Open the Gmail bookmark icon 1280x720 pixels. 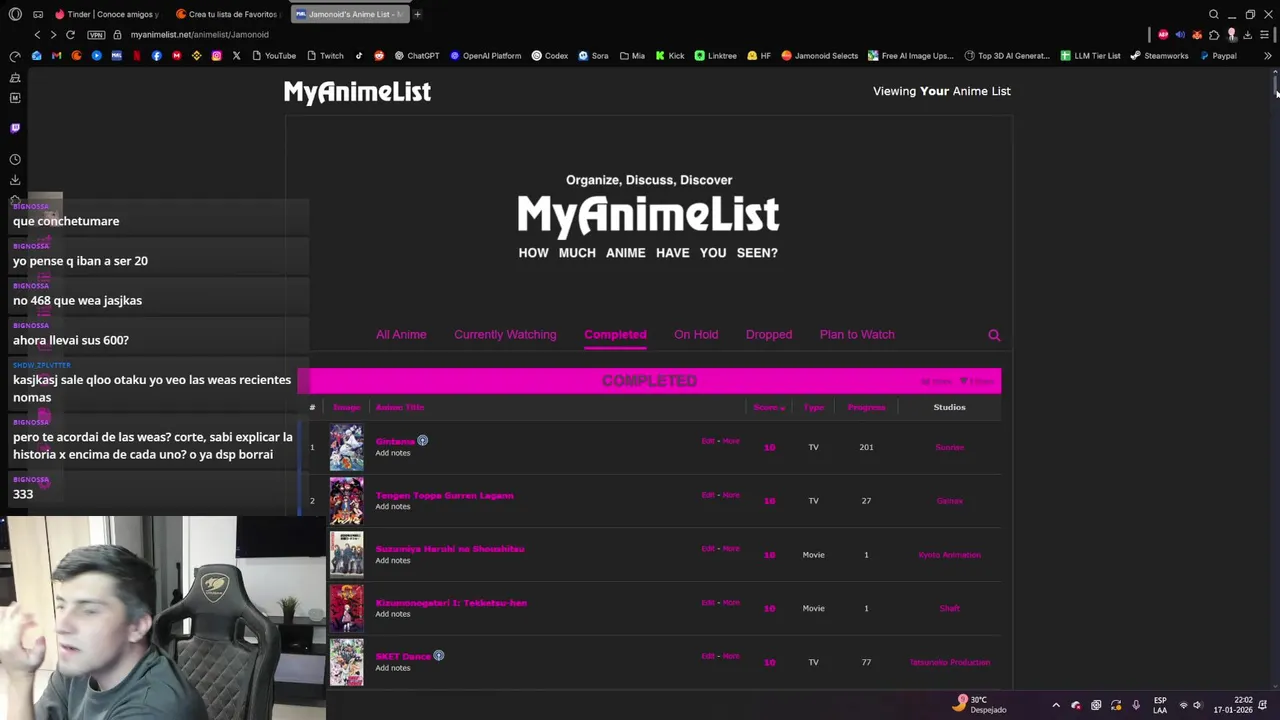point(57,56)
